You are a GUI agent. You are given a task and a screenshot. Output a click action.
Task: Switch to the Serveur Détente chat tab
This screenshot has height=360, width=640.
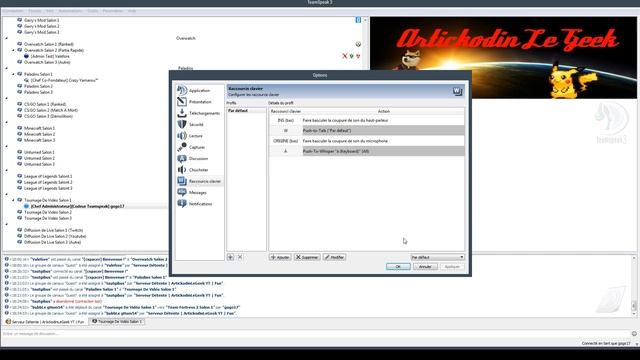[x=45, y=322]
